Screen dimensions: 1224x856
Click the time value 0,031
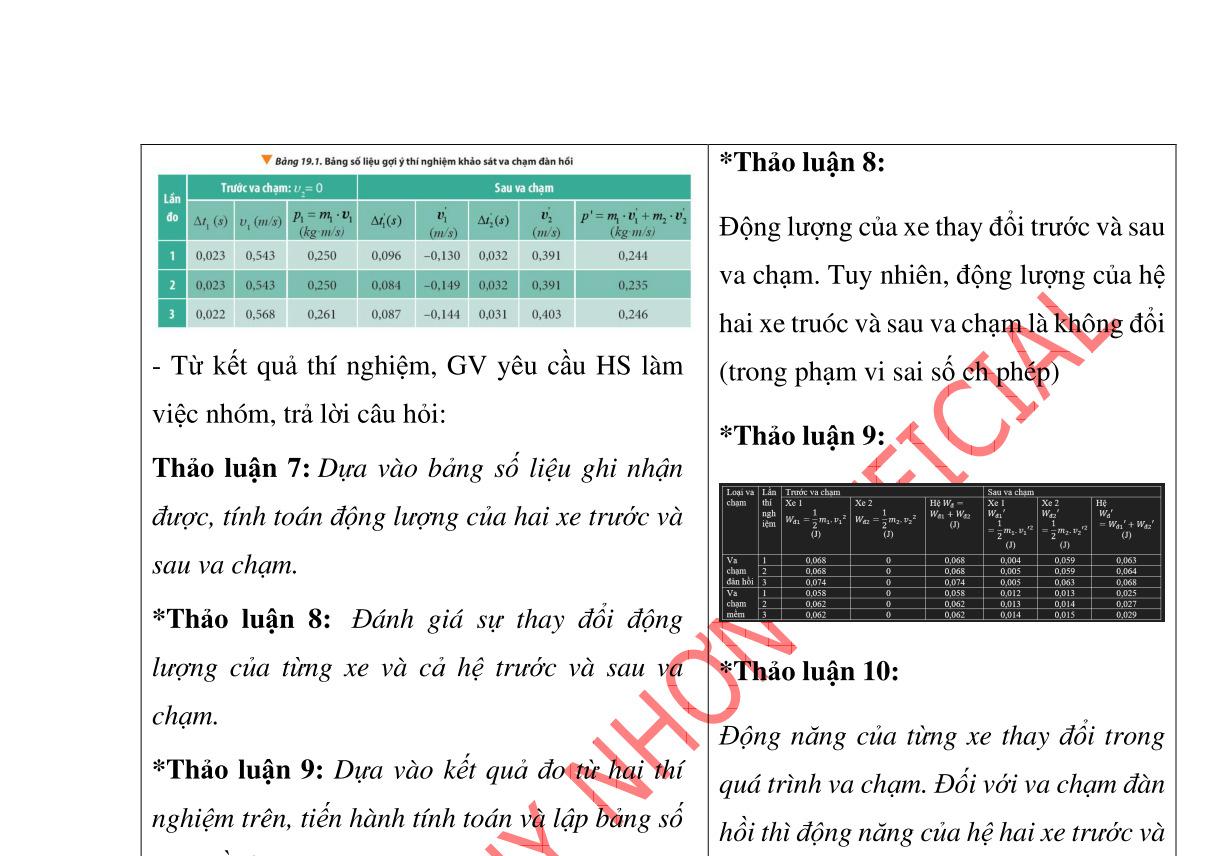click(x=492, y=314)
